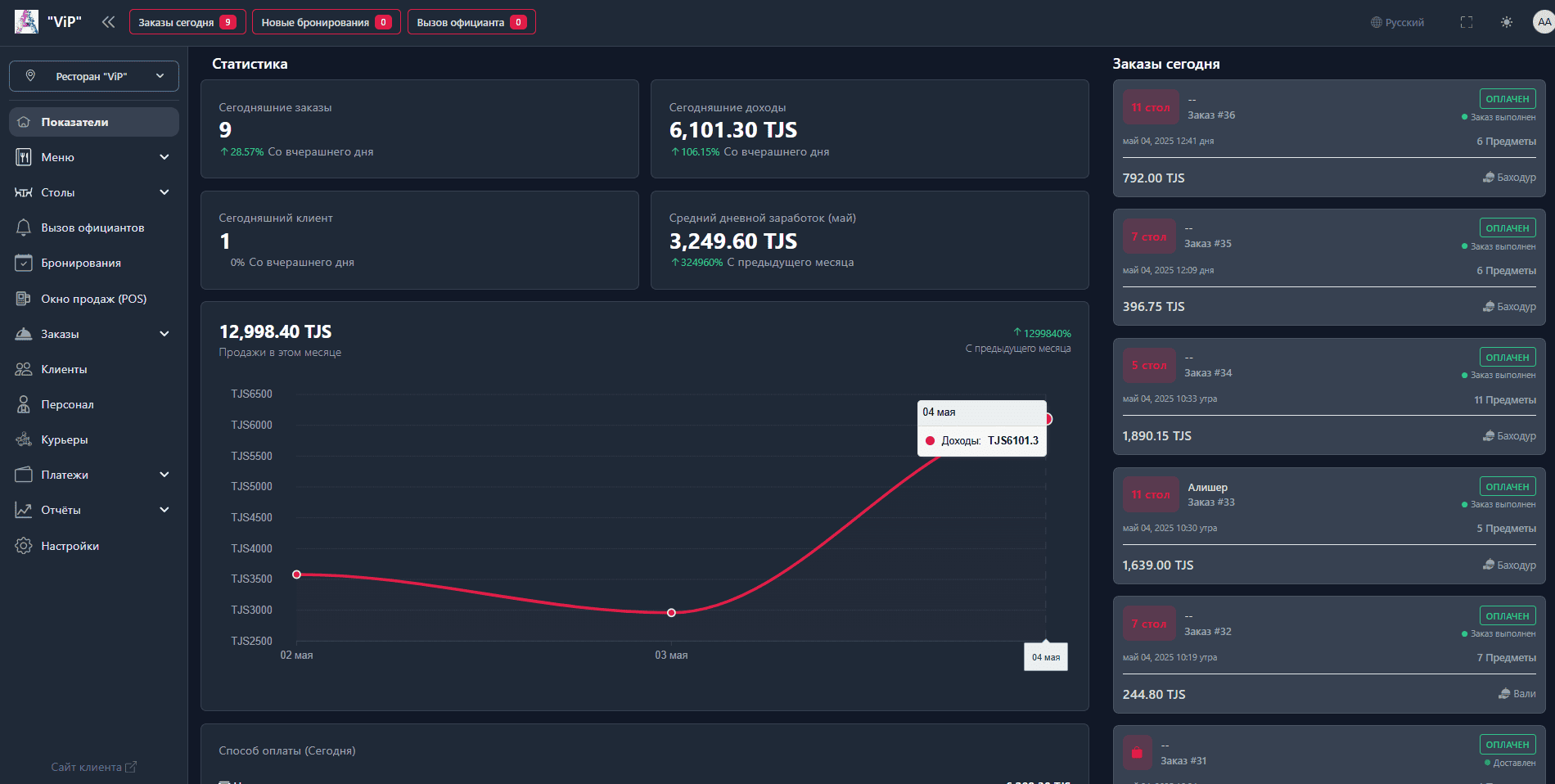Click the 04 мая chart data point
1555x784 pixels.
click(1047, 419)
